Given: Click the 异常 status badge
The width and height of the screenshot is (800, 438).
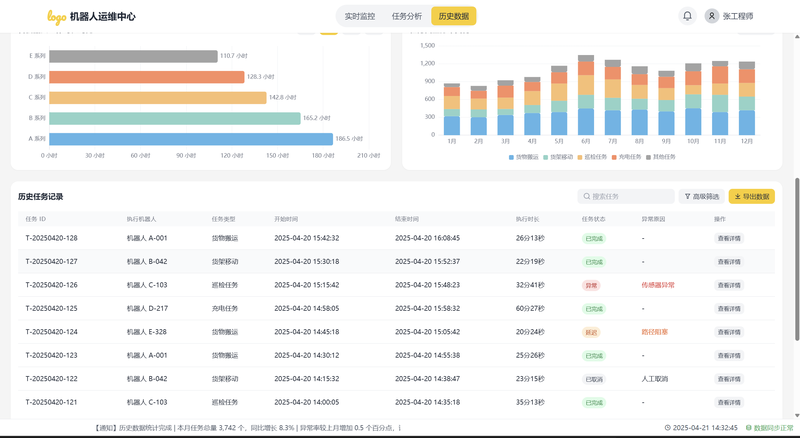Looking at the screenshot, I should pyautogui.click(x=591, y=285).
